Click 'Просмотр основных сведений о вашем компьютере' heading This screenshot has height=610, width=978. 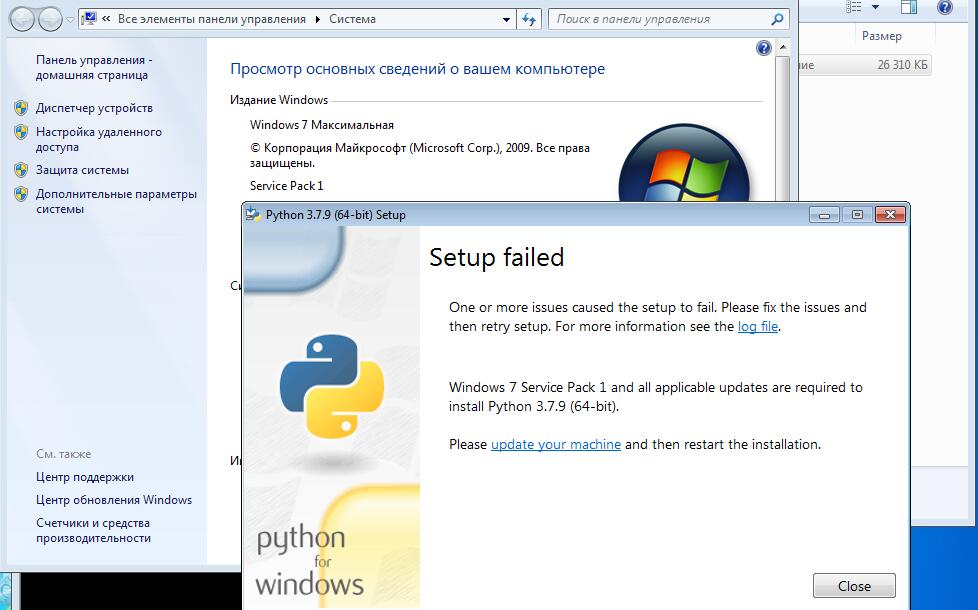(x=417, y=69)
